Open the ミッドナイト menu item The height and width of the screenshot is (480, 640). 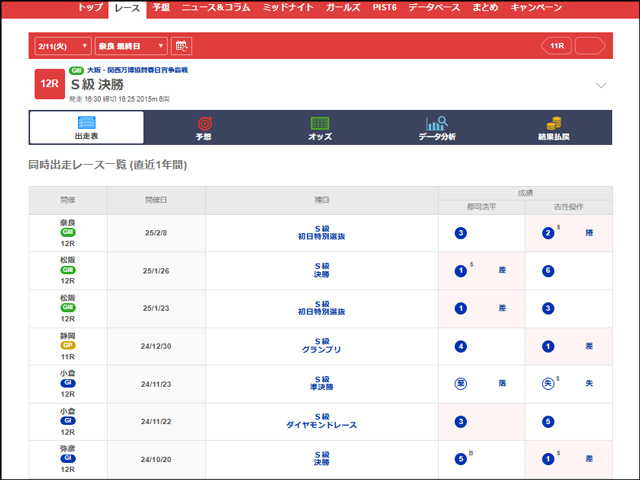click(289, 7)
